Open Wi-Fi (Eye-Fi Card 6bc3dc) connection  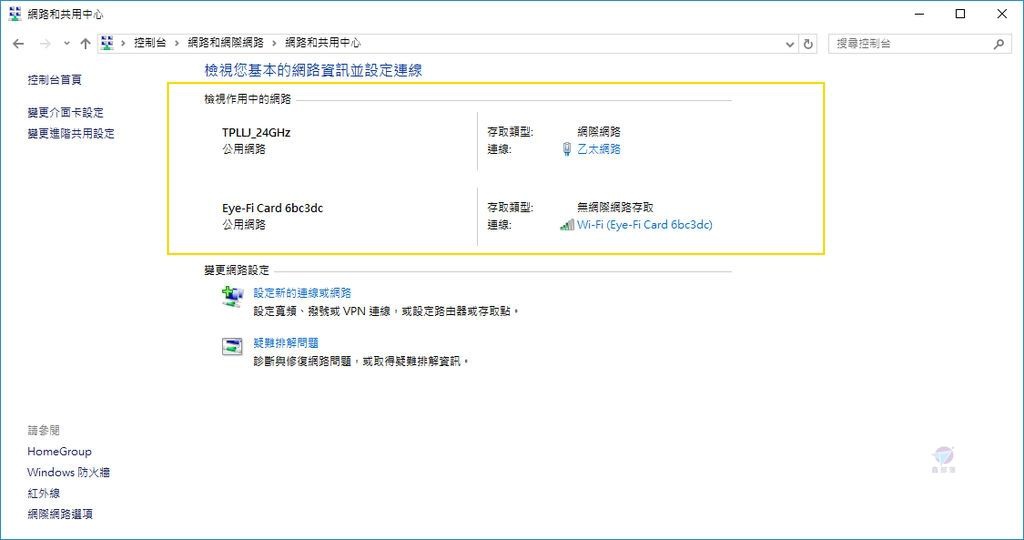point(645,225)
